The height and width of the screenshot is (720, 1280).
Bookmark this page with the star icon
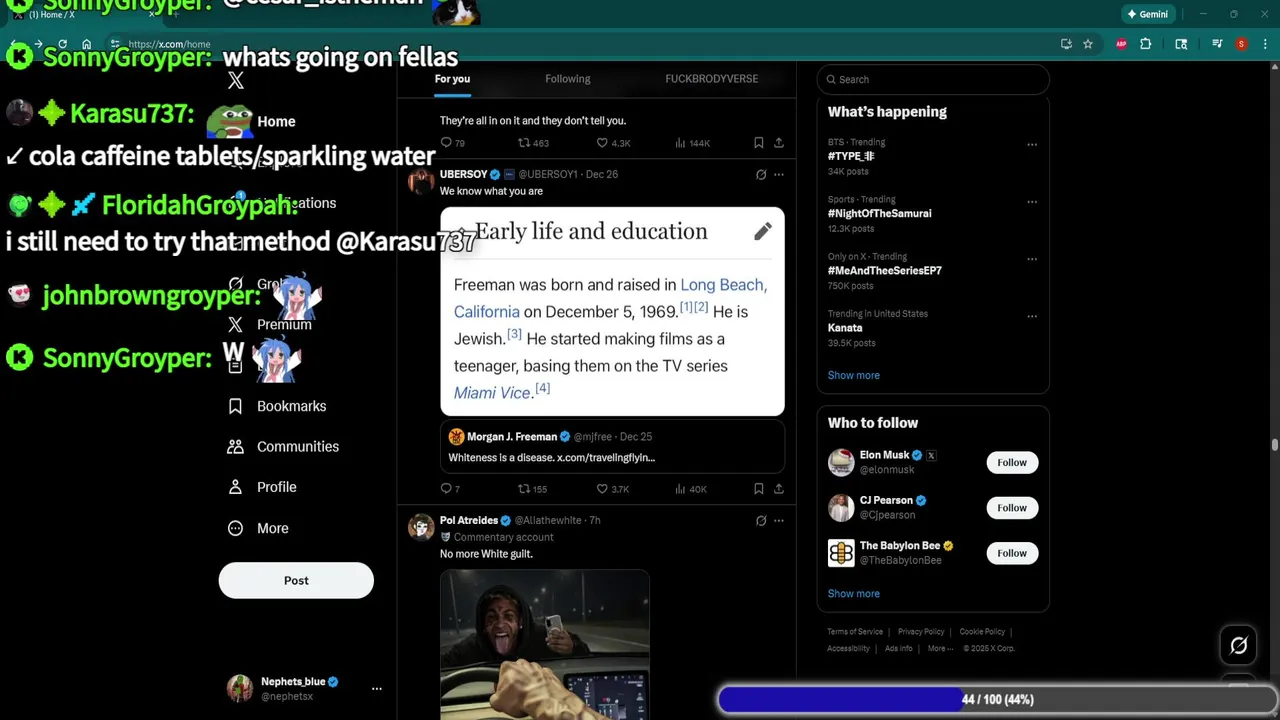(x=1088, y=44)
